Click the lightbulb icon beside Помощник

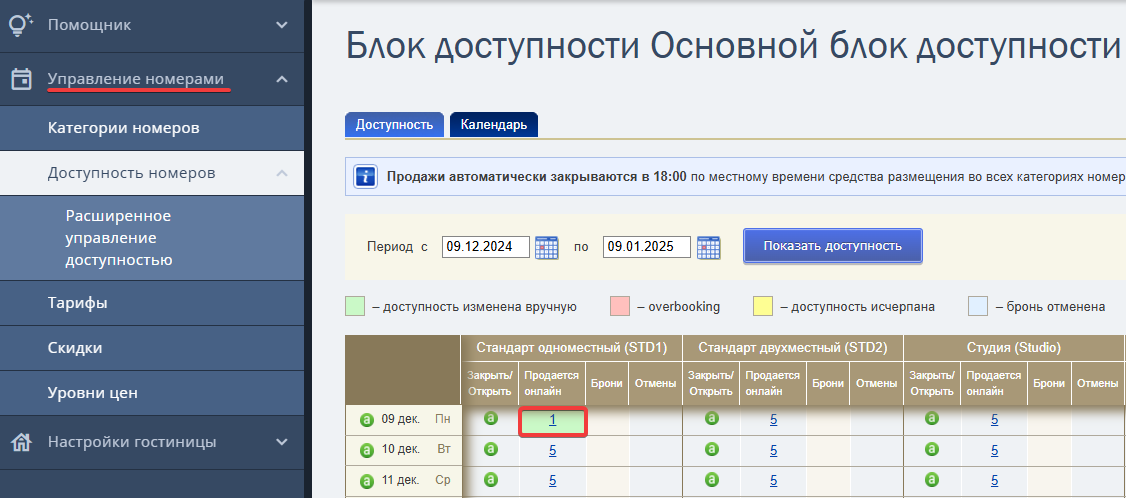pos(21,24)
